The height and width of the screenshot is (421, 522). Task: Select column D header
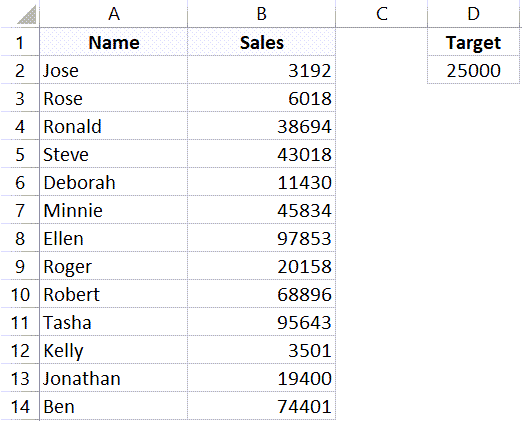click(473, 14)
